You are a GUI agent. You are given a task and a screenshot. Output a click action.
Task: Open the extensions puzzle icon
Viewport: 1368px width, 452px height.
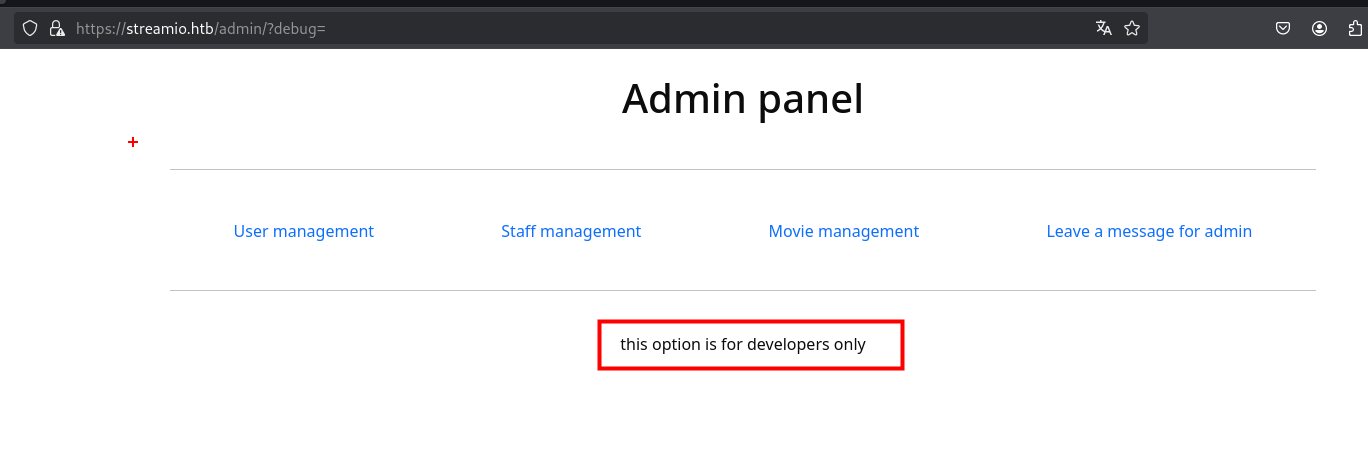tap(1357, 29)
